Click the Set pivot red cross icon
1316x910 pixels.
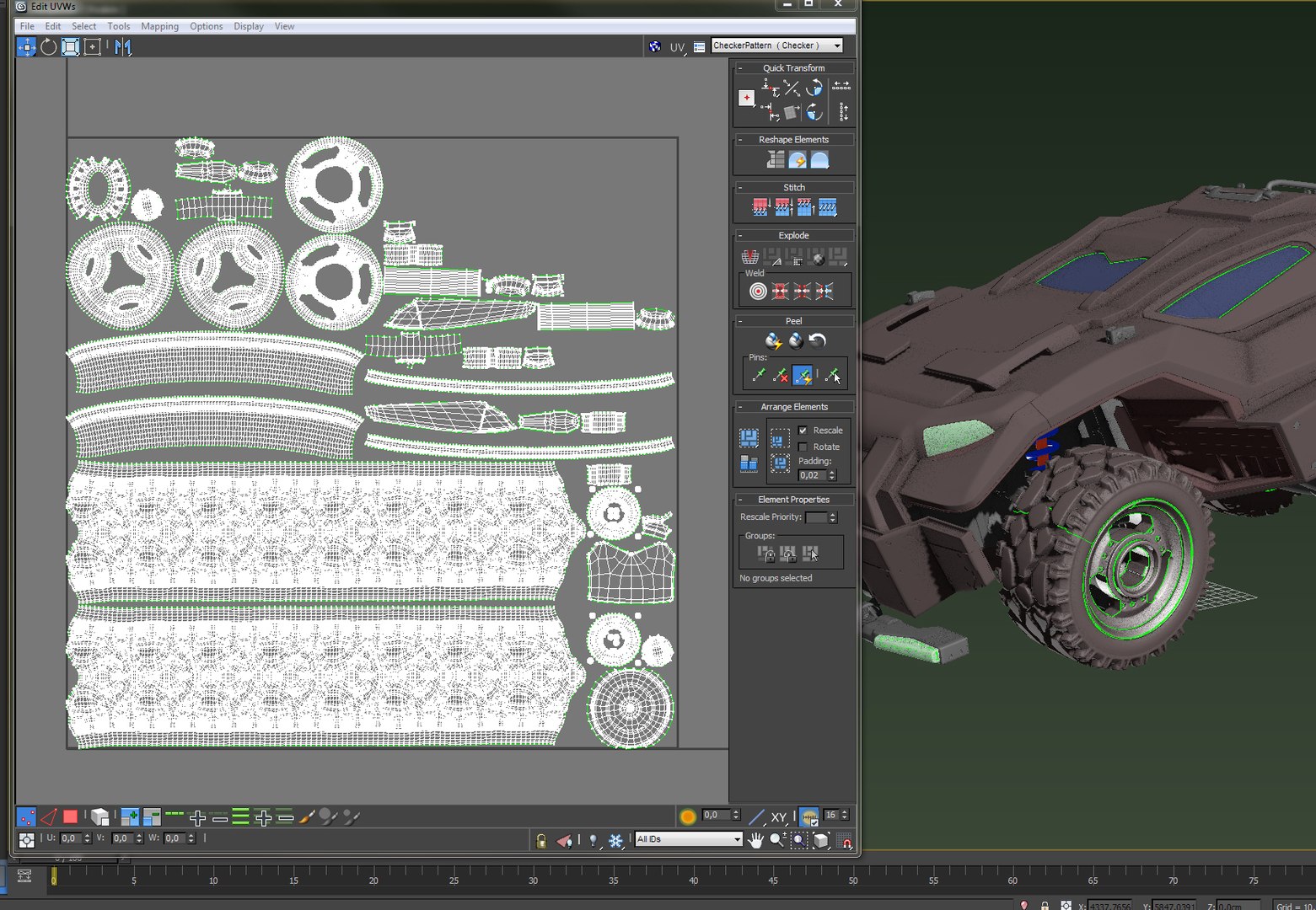click(x=746, y=98)
